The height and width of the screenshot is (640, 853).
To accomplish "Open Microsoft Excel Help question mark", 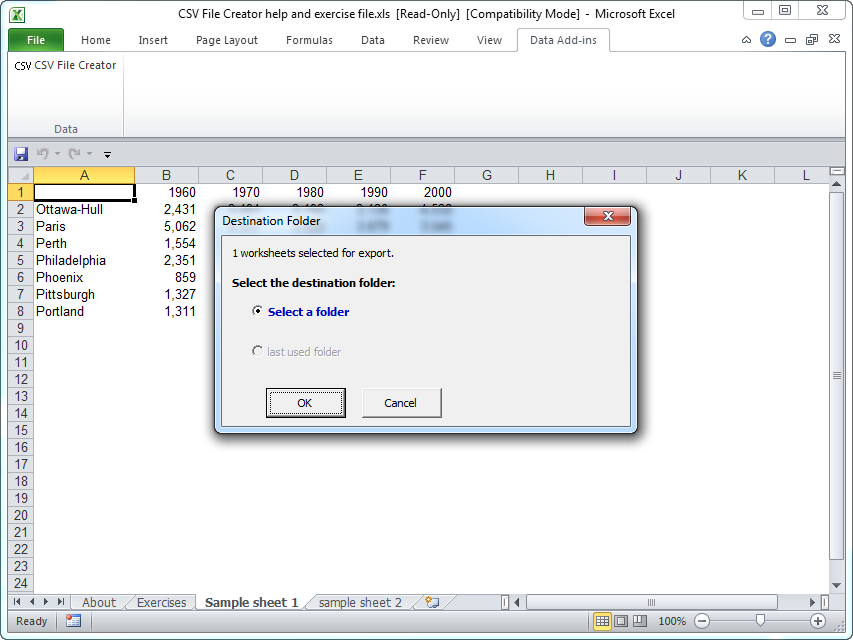I will pos(768,39).
